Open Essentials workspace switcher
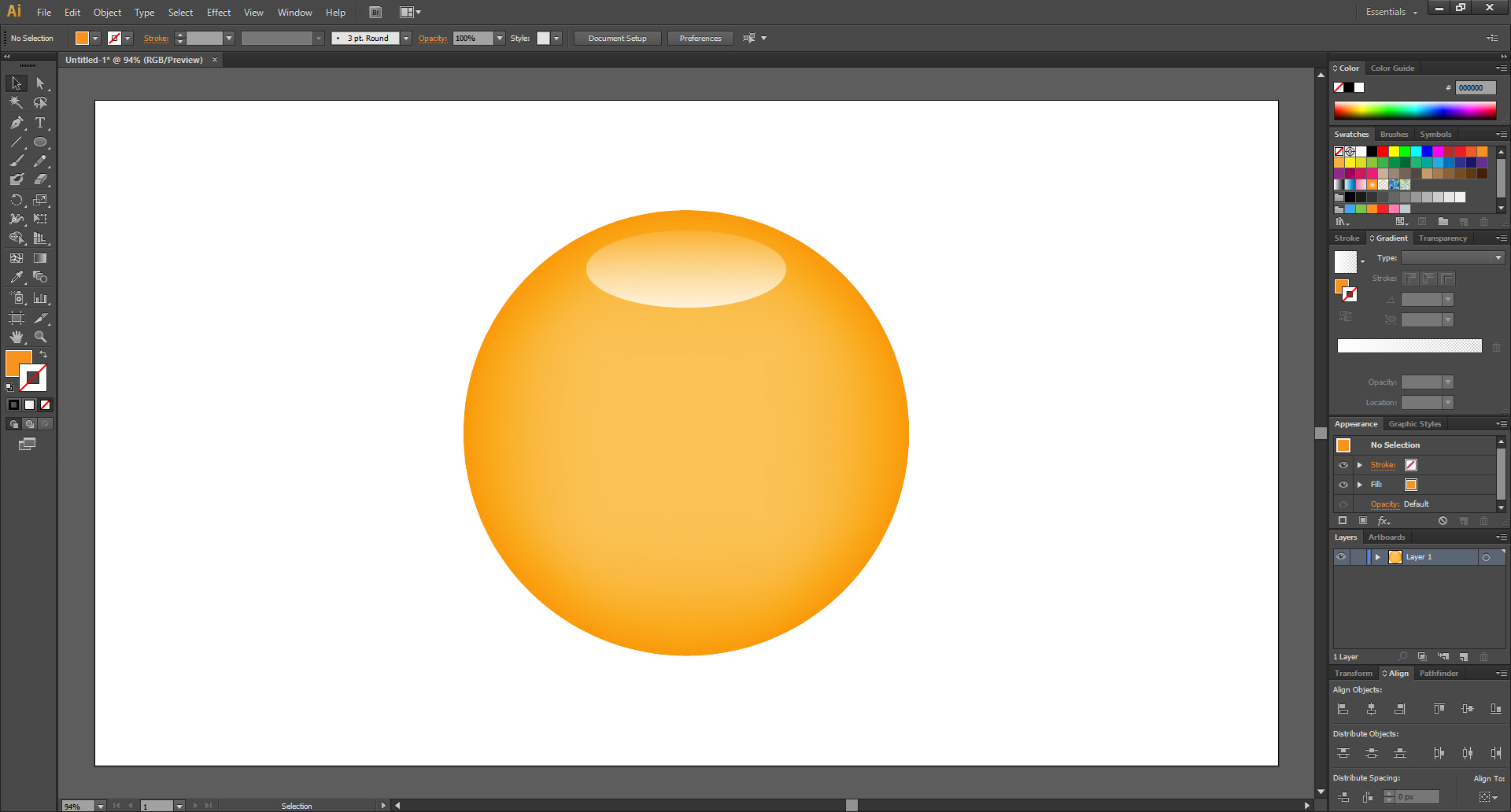The height and width of the screenshot is (812, 1511). point(1391,12)
